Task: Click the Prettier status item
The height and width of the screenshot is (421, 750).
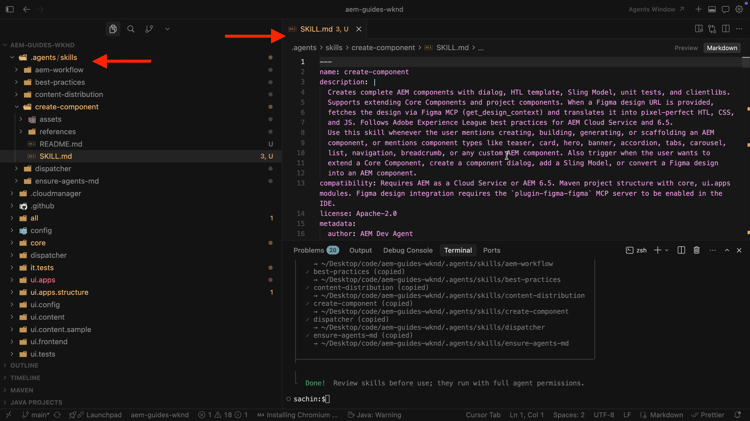Action: 708,415
